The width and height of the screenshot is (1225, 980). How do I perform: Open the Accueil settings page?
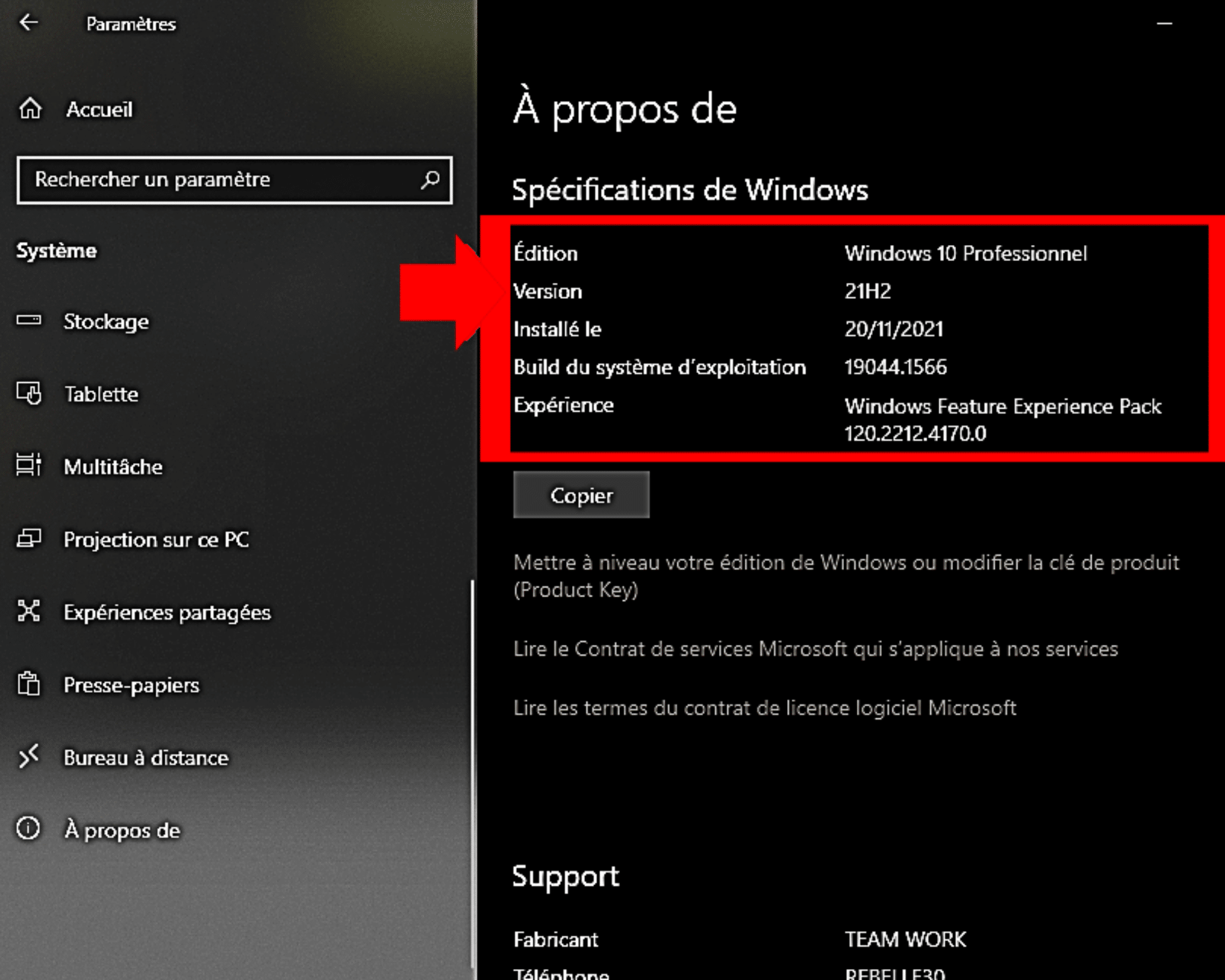click(x=99, y=110)
